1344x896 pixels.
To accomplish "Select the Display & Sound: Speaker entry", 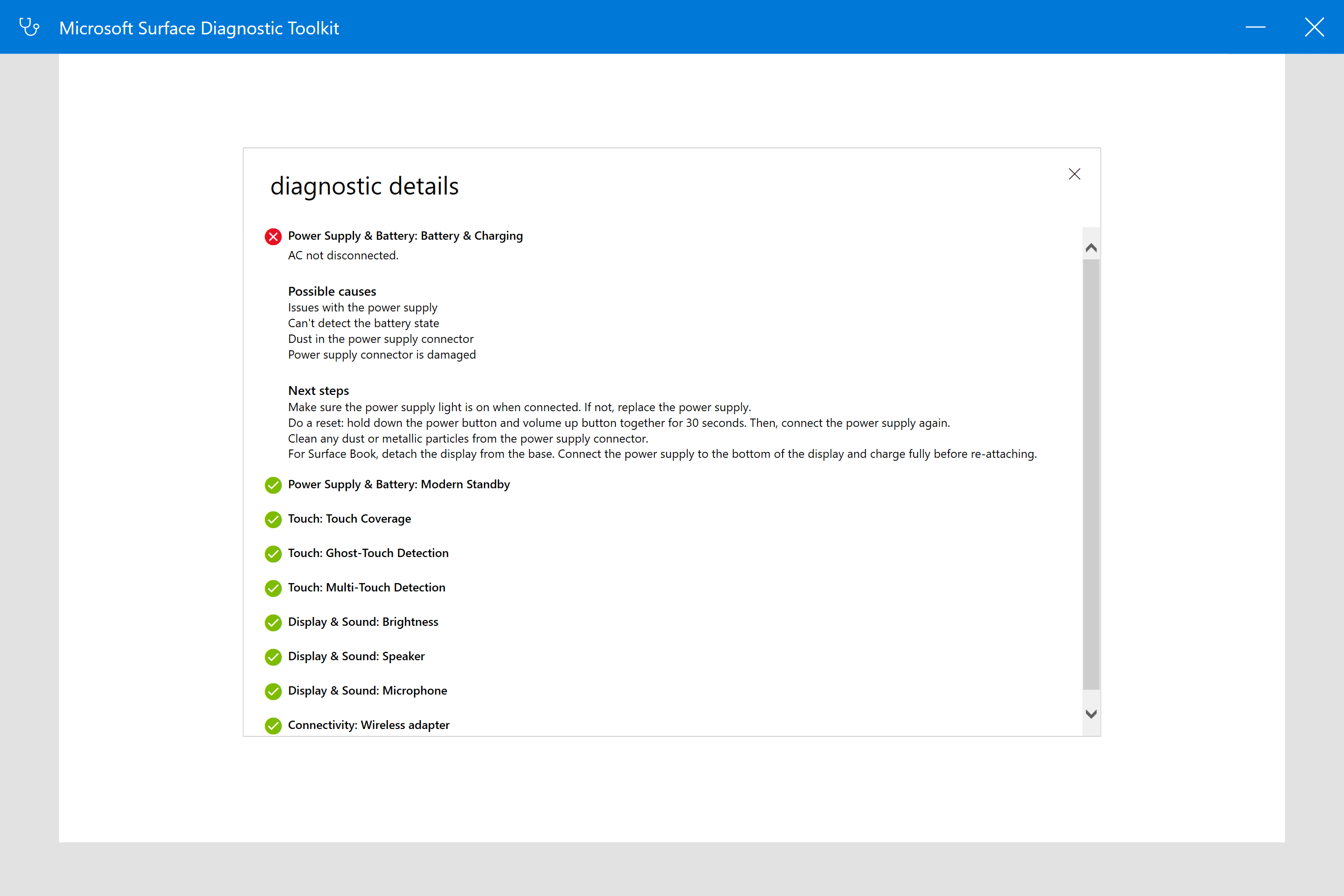I will [x=356, y=657].
